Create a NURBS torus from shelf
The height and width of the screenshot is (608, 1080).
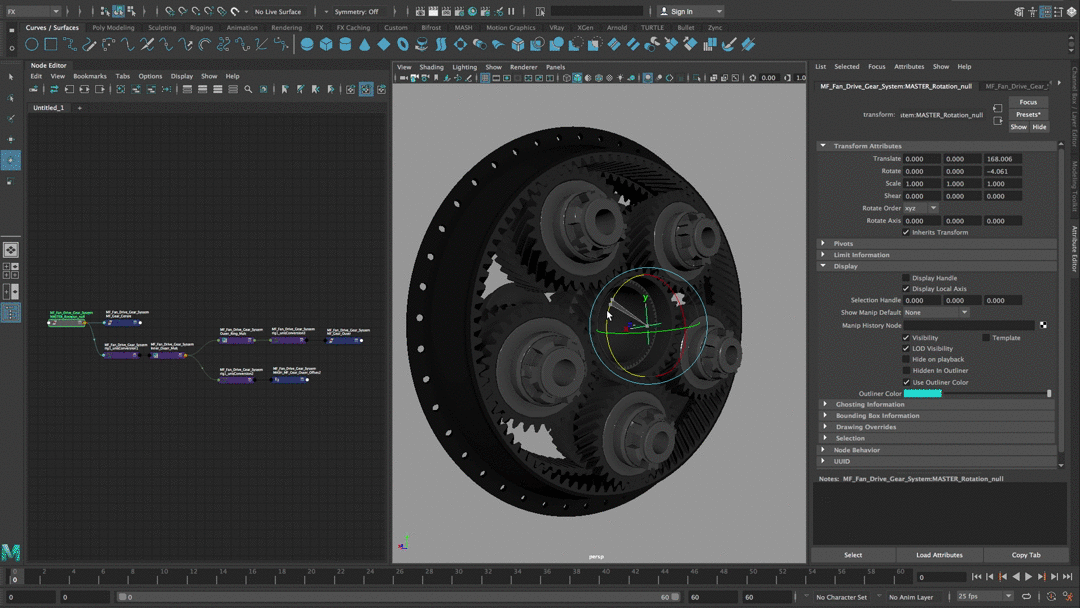point(403,45)
